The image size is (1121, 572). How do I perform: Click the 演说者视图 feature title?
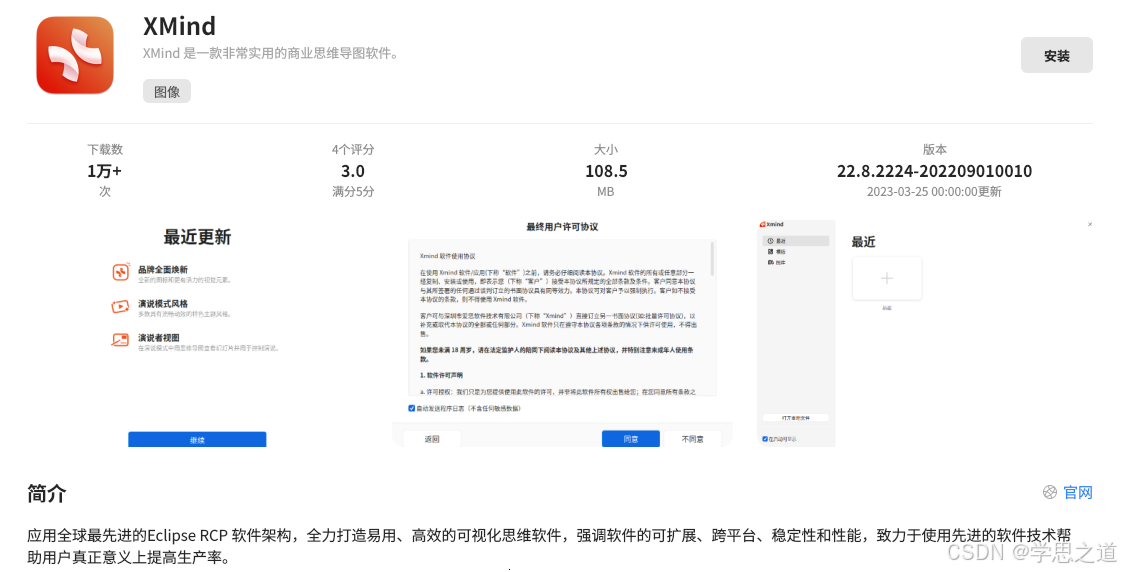click(x=159, y=337)
